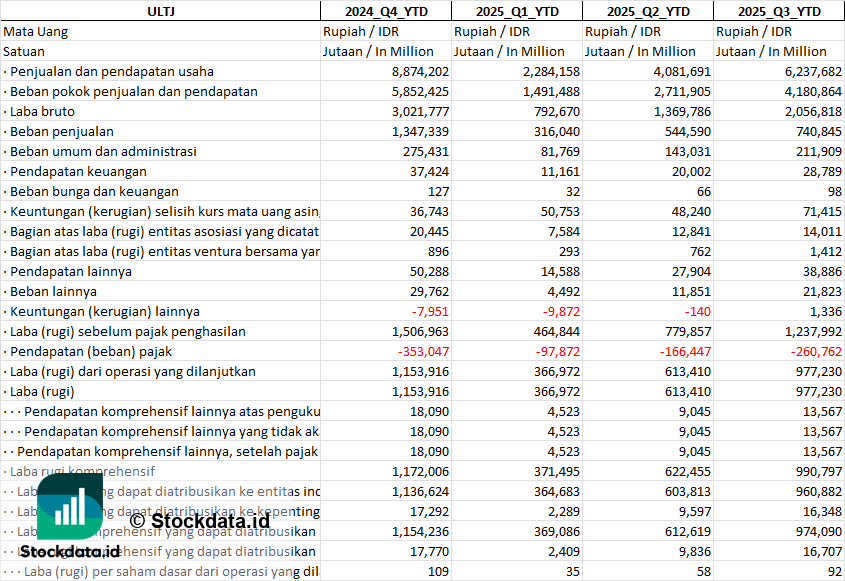Click the Beban penjualan row label
Viewport: 845px width, 581px height.
(x=61, y=132)
